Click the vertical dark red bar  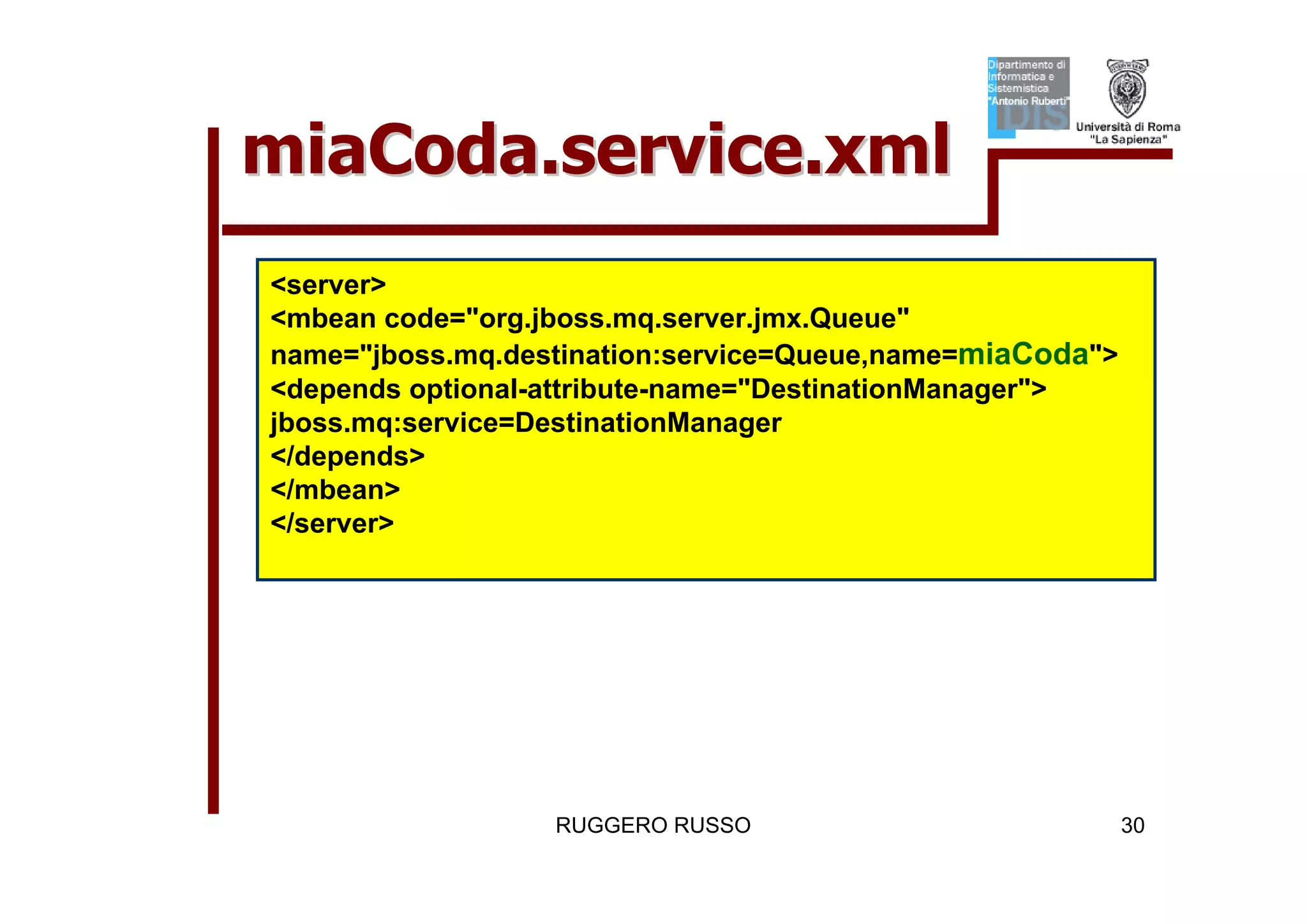(213, 472)
